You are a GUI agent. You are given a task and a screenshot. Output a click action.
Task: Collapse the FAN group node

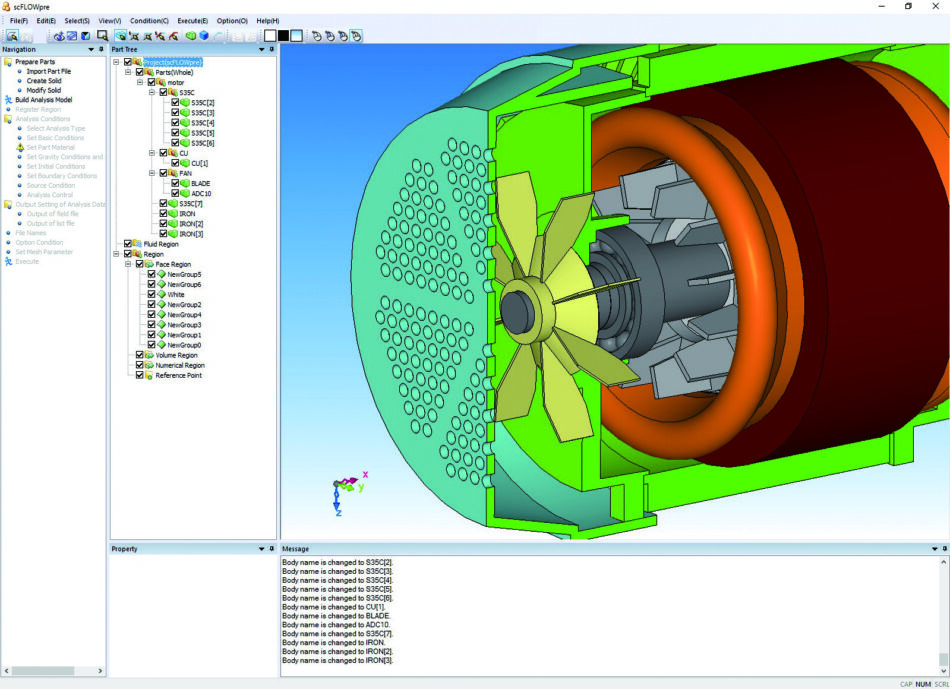point(152,173)
